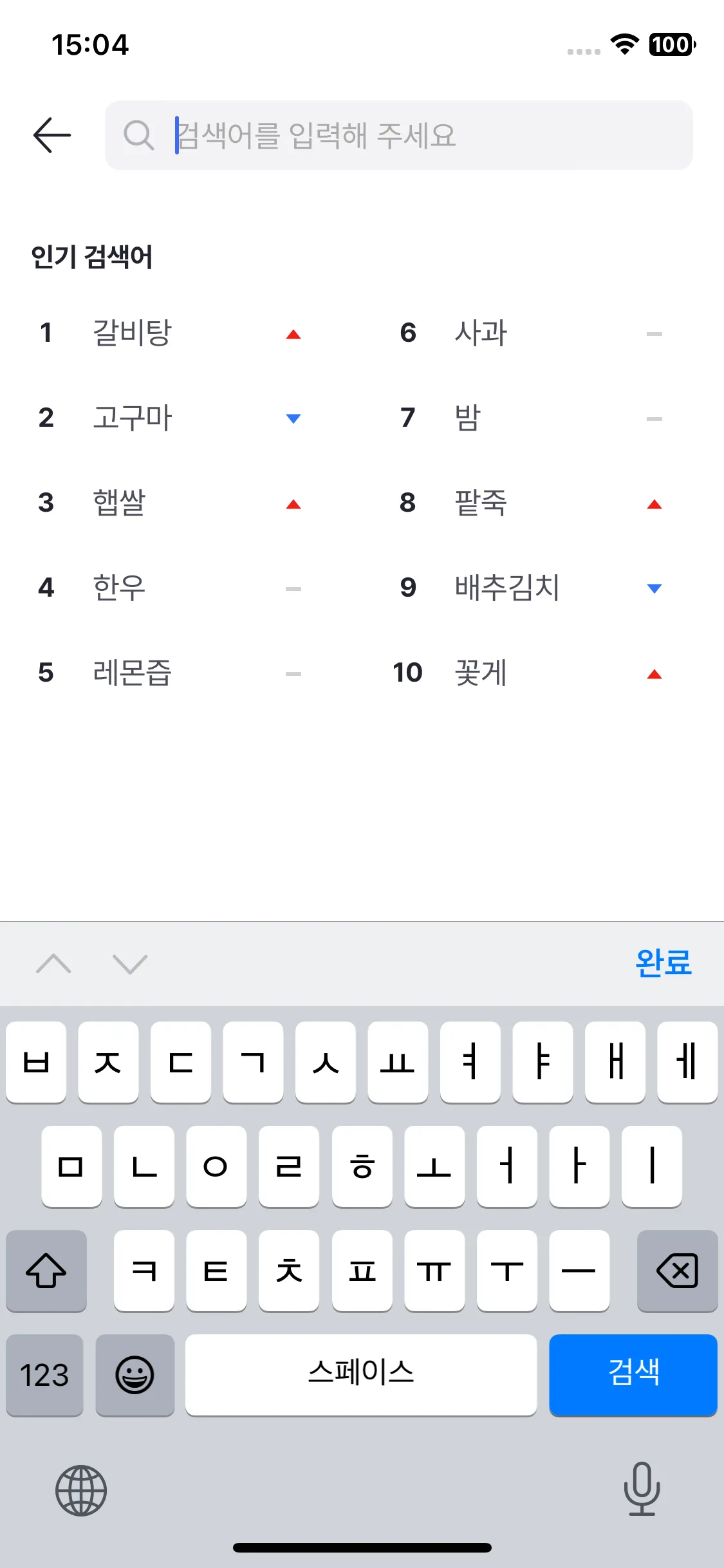
Task: Open the emoji keyboard
Action: tap(135, 1375)
